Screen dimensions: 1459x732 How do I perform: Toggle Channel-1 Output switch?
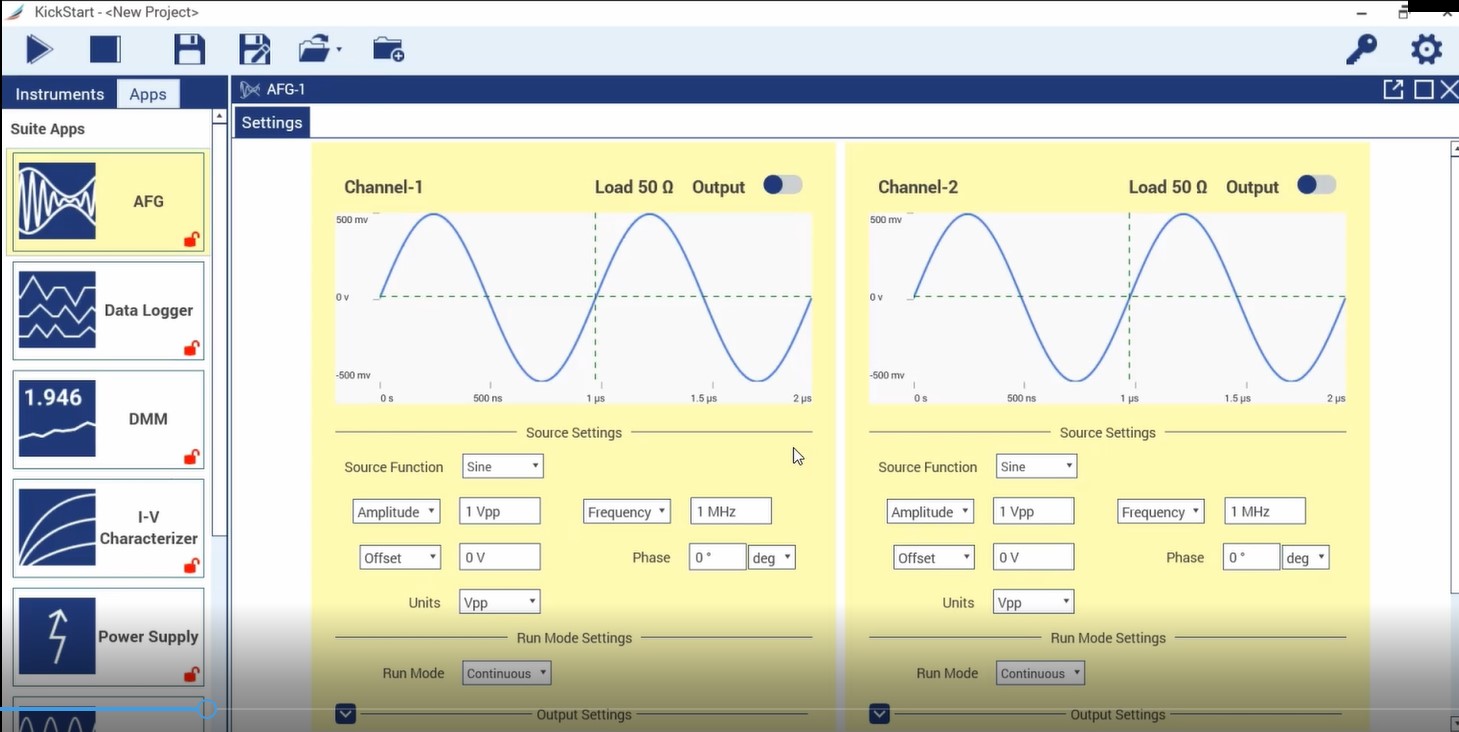(782, 185)
